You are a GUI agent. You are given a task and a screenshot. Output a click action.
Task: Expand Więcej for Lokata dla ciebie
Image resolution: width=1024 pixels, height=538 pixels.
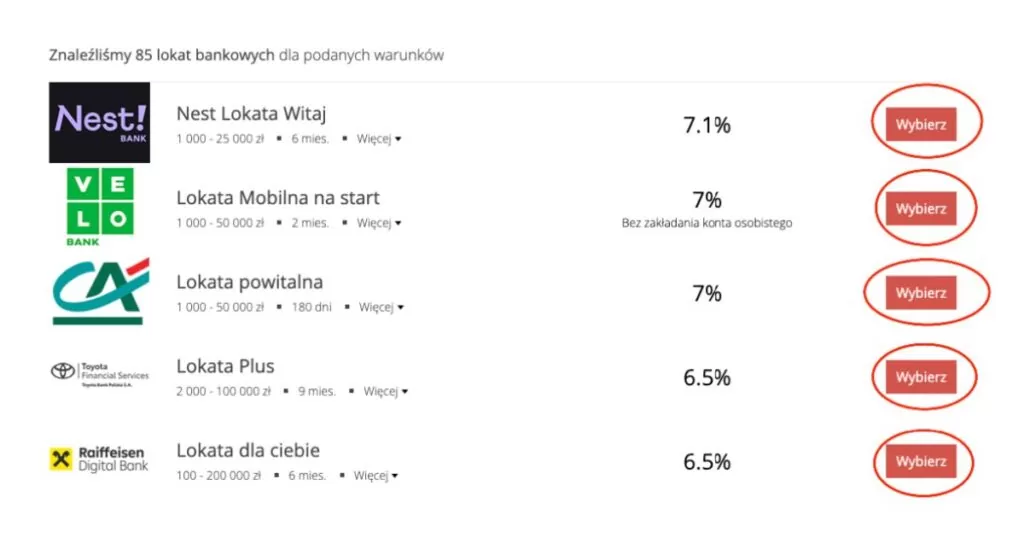point(375,476)
